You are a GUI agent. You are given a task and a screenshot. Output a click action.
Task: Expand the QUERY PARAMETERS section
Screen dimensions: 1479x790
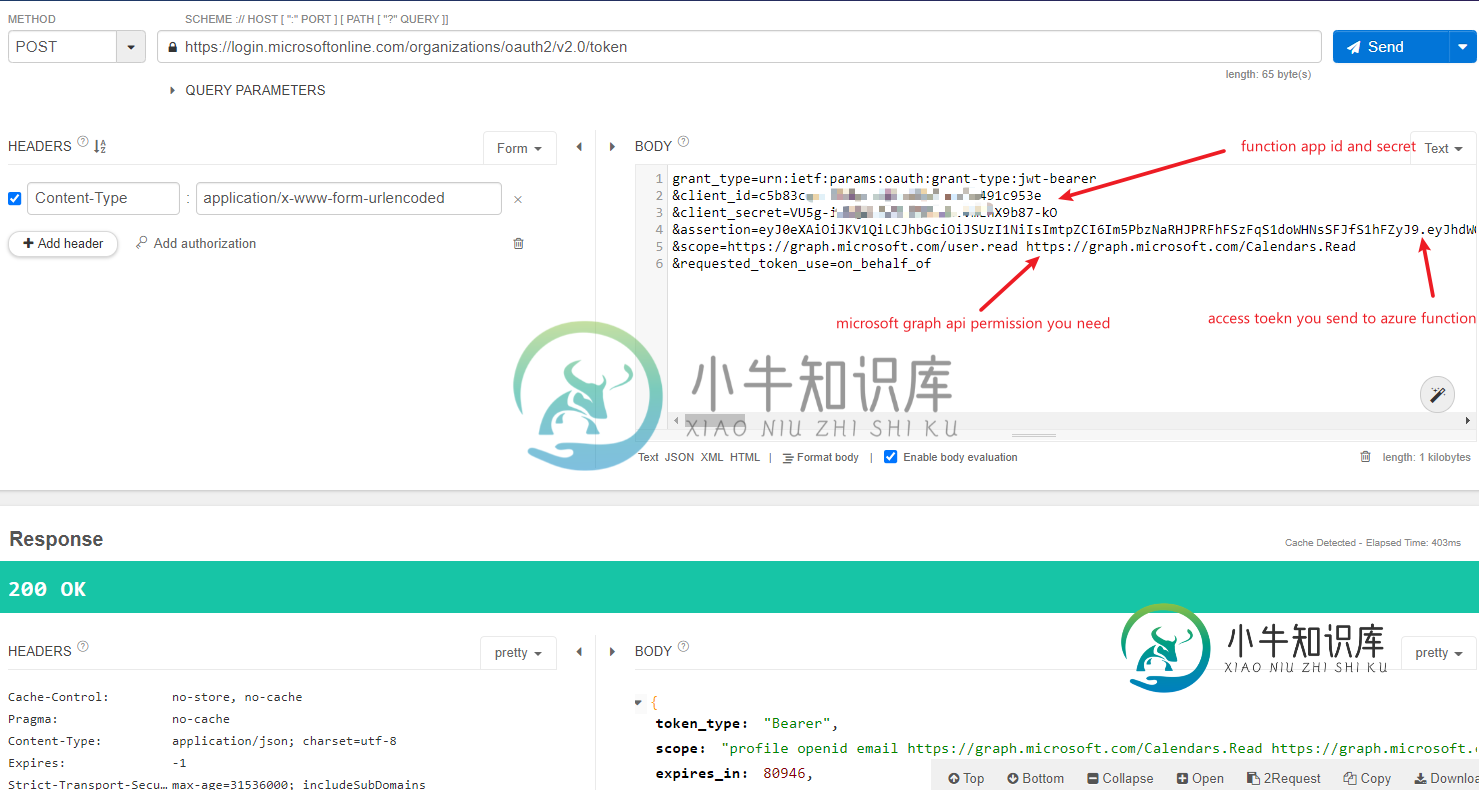coord(247,90)
